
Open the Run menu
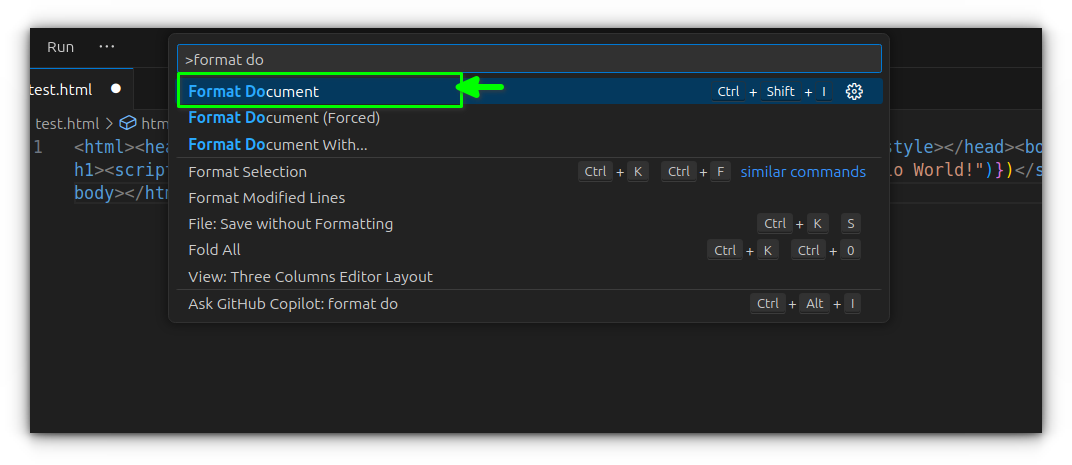click(x=60, y=47)
